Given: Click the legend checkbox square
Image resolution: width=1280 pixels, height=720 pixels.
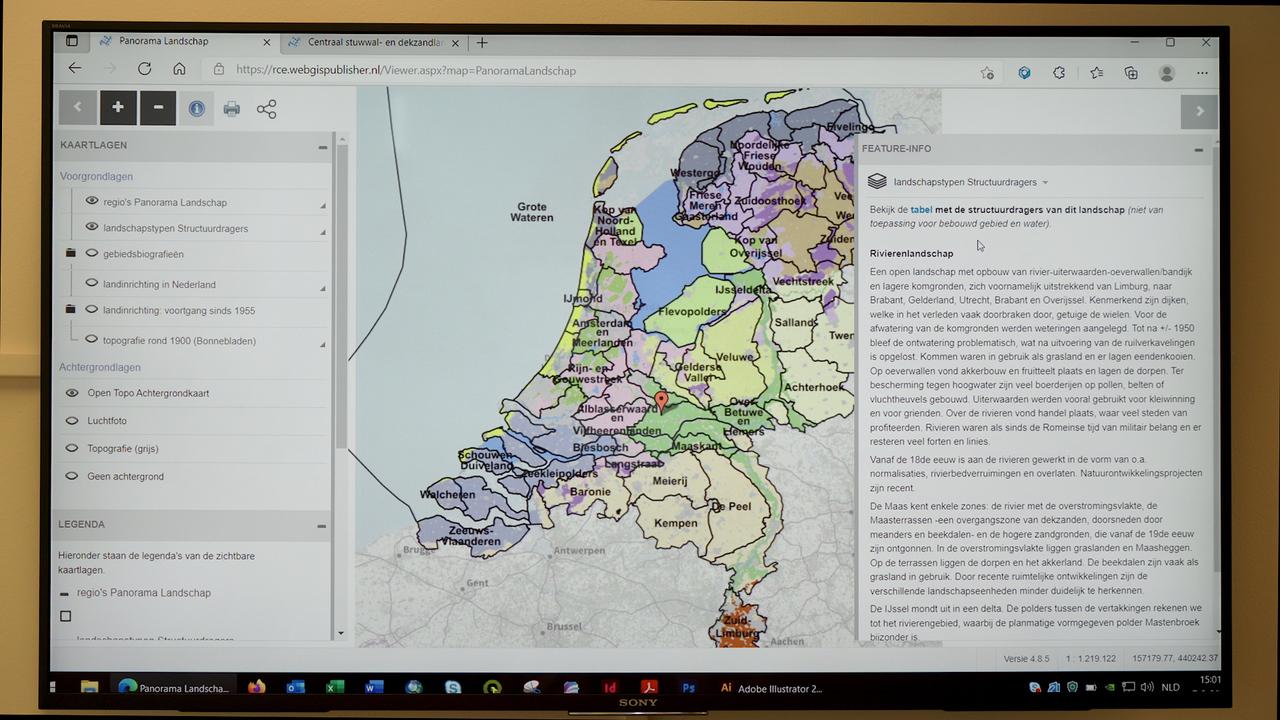Looking at the screenshot, I should (x=66, y=616).
